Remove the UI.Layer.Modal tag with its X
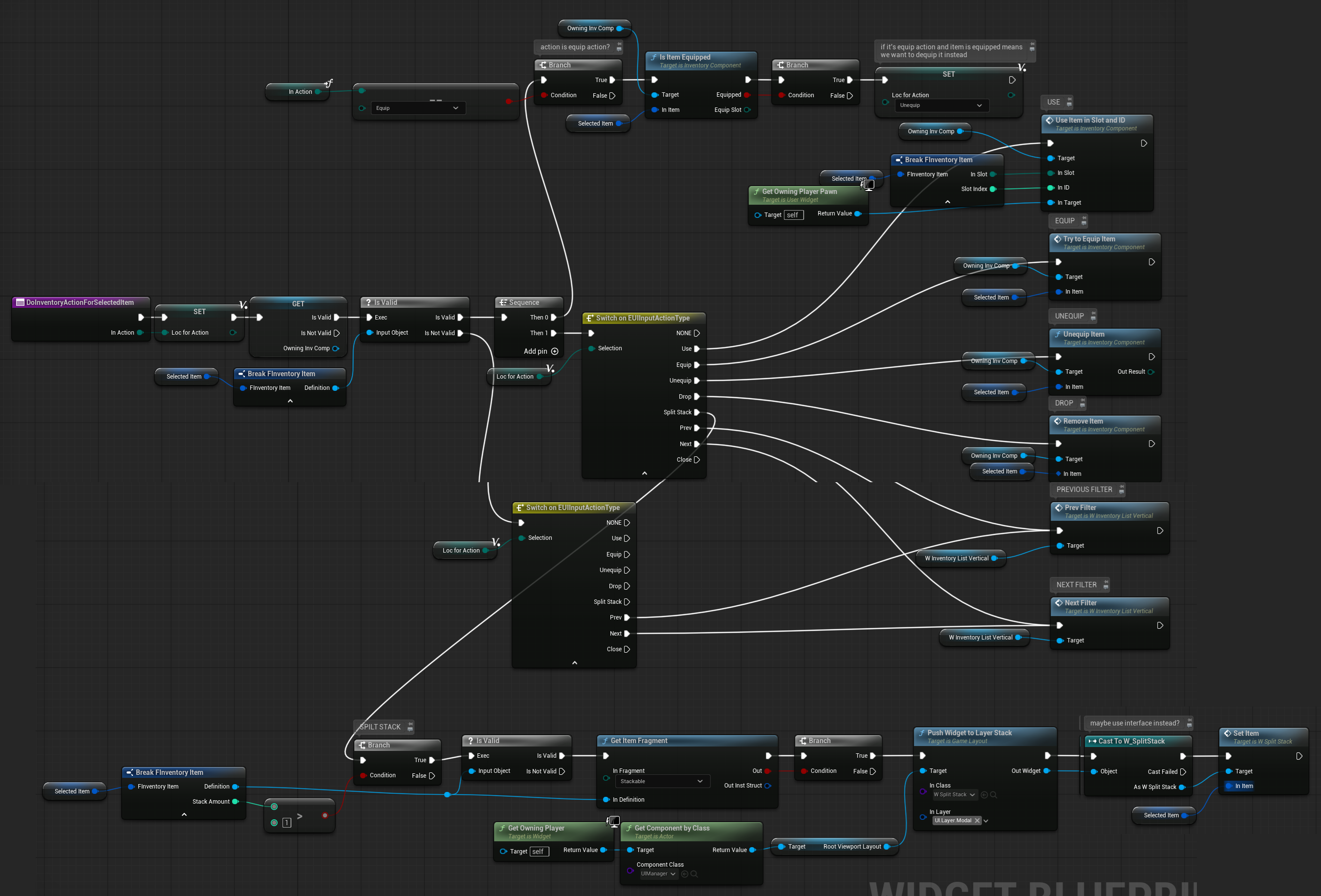 (977, 820)
